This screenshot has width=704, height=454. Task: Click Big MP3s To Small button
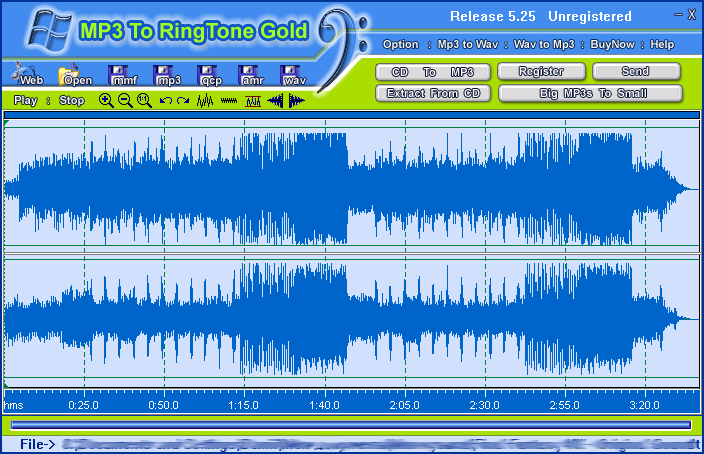(590, 93)
